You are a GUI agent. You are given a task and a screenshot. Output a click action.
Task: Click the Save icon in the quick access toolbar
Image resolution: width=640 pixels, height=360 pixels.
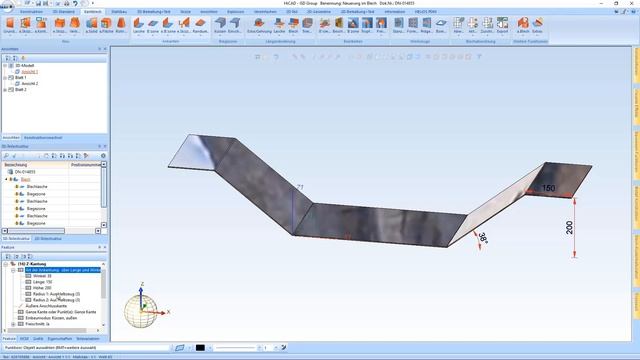pyautogui.click(x=38, y=3)
